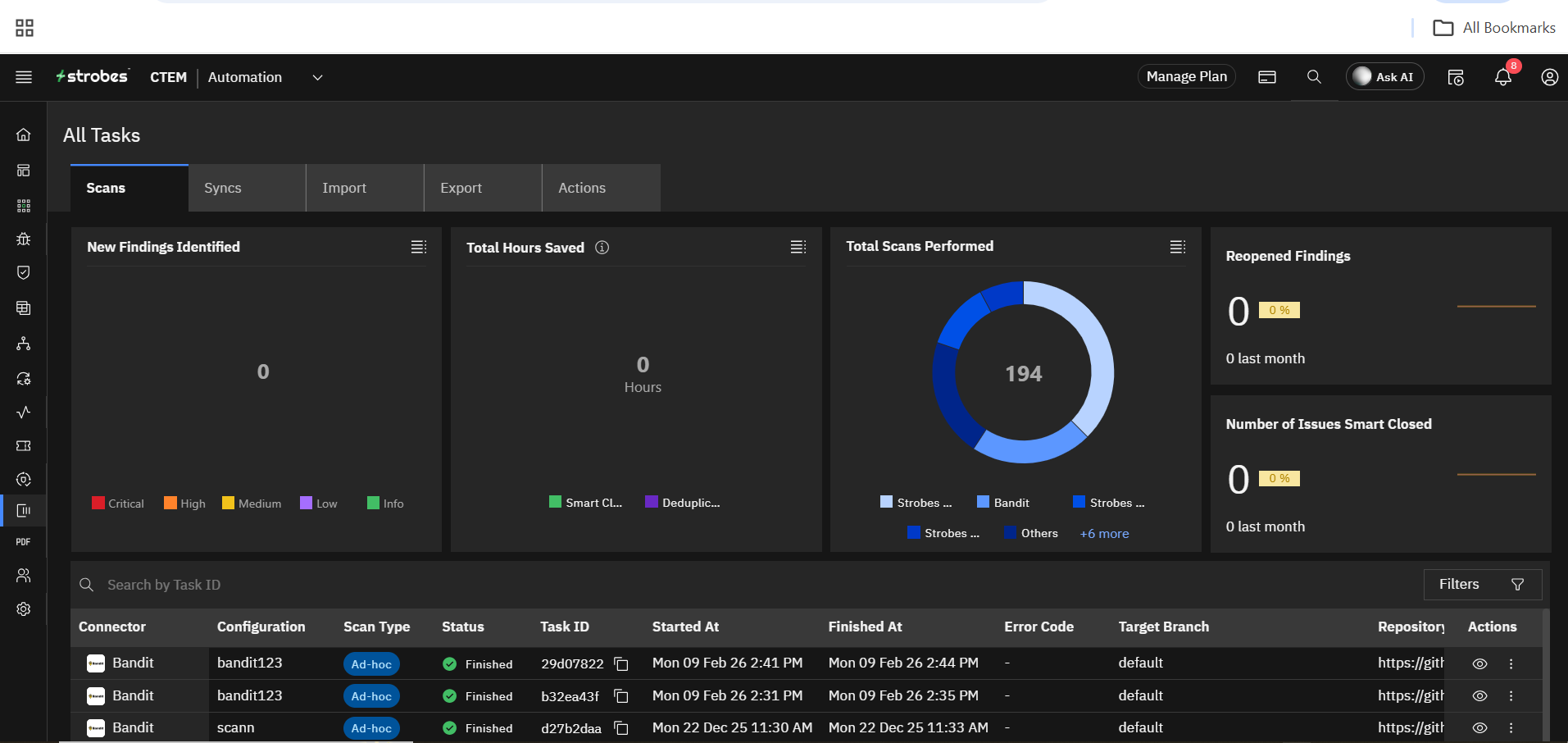Viewport: 1568px width, 743px height.
Task: Open the settings gear in sidebar
Action: (24, 609)
